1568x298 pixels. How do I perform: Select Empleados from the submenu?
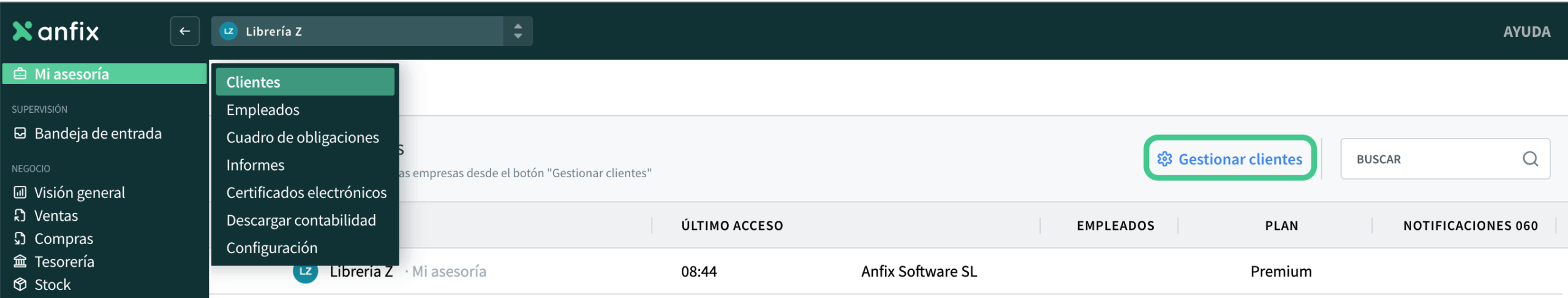[x=263, y=110]
